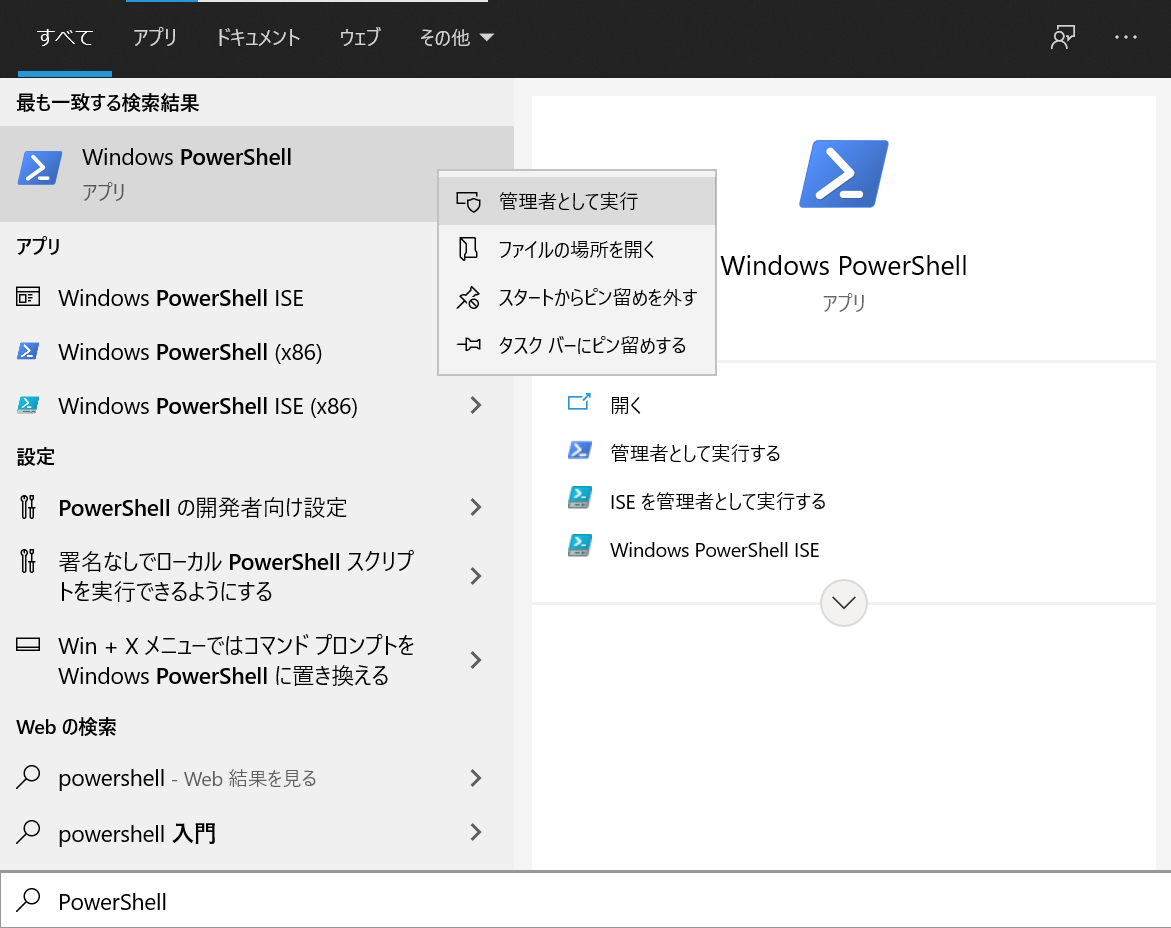Click the large PowerShell logo in preview pane
1171x928 pixels.
[x=844, y=174]
